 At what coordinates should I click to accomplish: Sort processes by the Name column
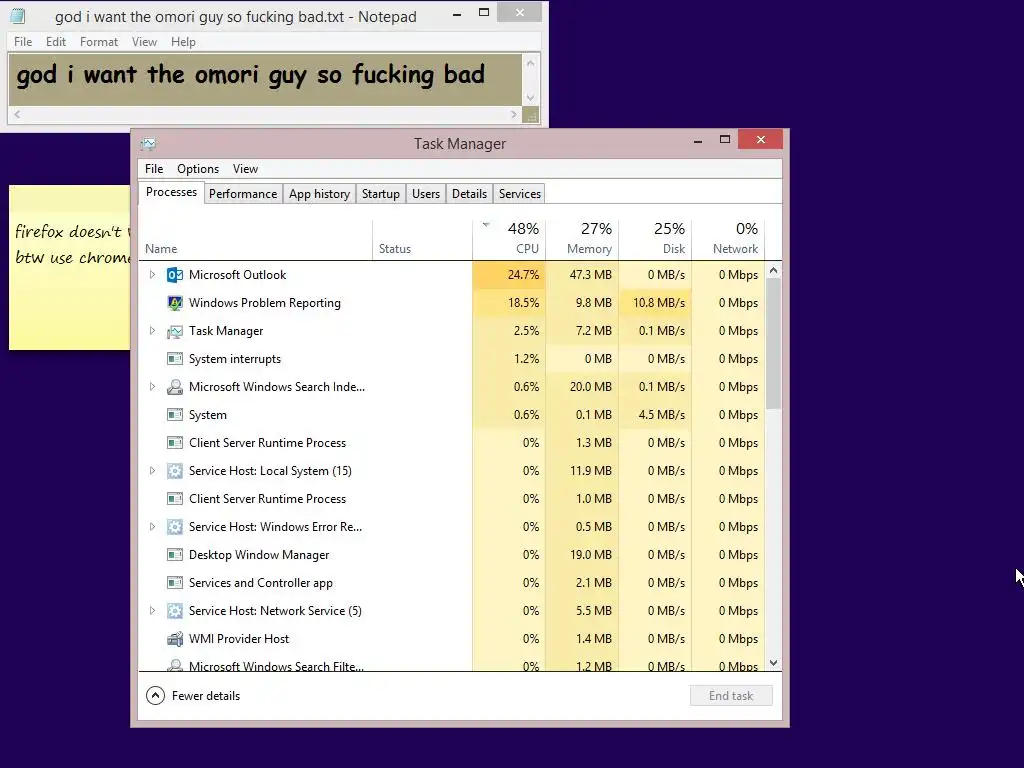click(x=255, y=240)
